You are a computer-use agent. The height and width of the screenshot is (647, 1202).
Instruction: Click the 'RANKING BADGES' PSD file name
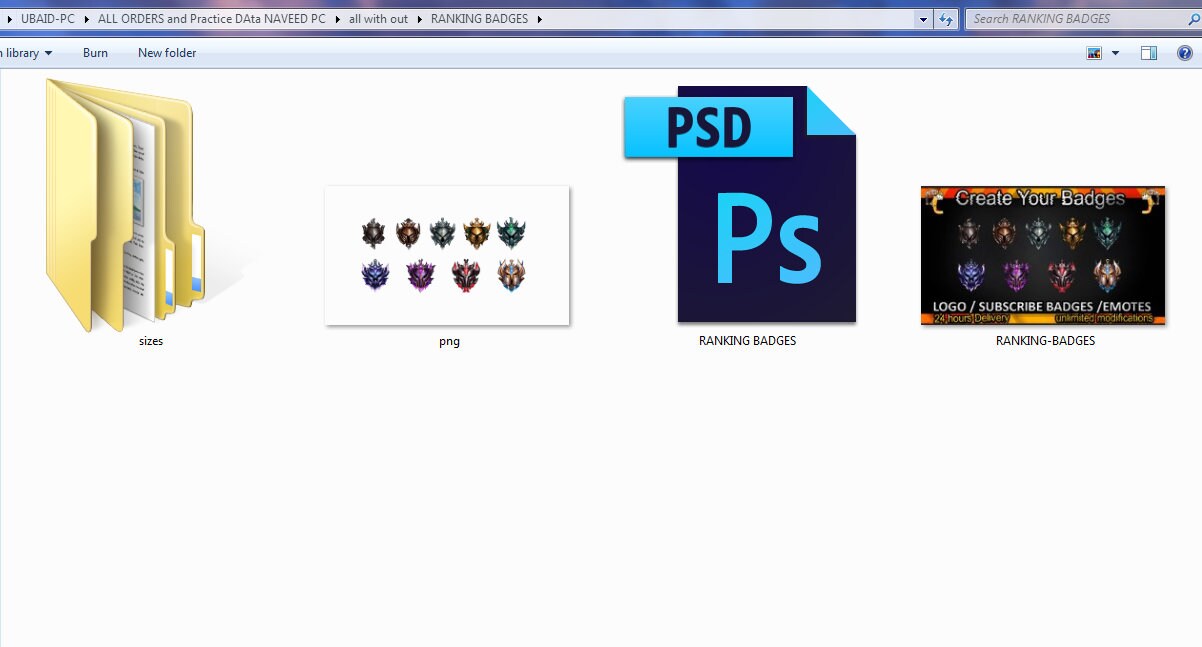point(747,341)
